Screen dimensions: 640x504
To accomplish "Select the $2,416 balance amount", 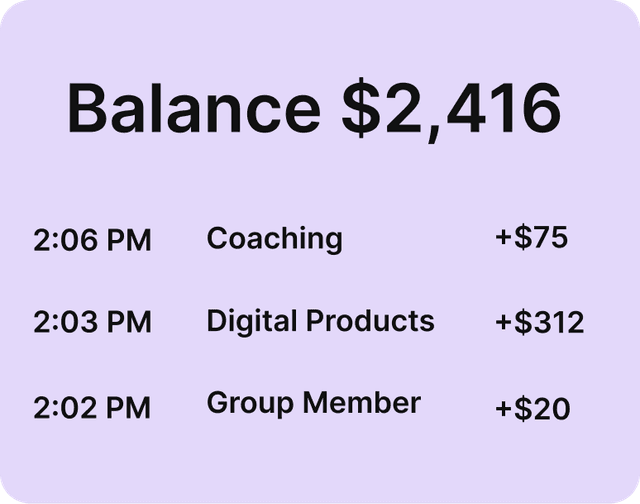I will [451, 108].
